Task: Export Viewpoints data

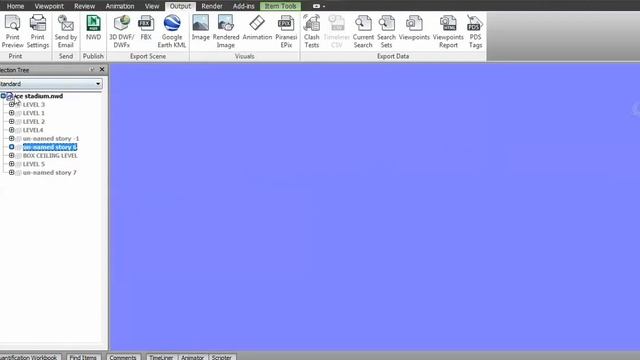Action: pos(414,28)
